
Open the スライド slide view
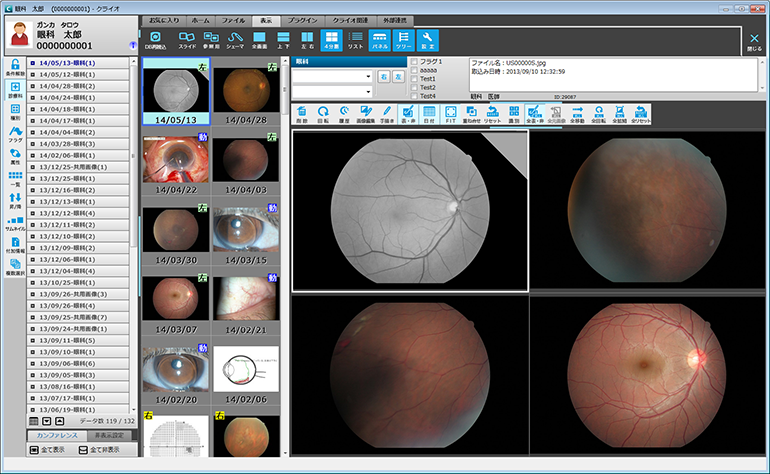[x=187, y=40]
